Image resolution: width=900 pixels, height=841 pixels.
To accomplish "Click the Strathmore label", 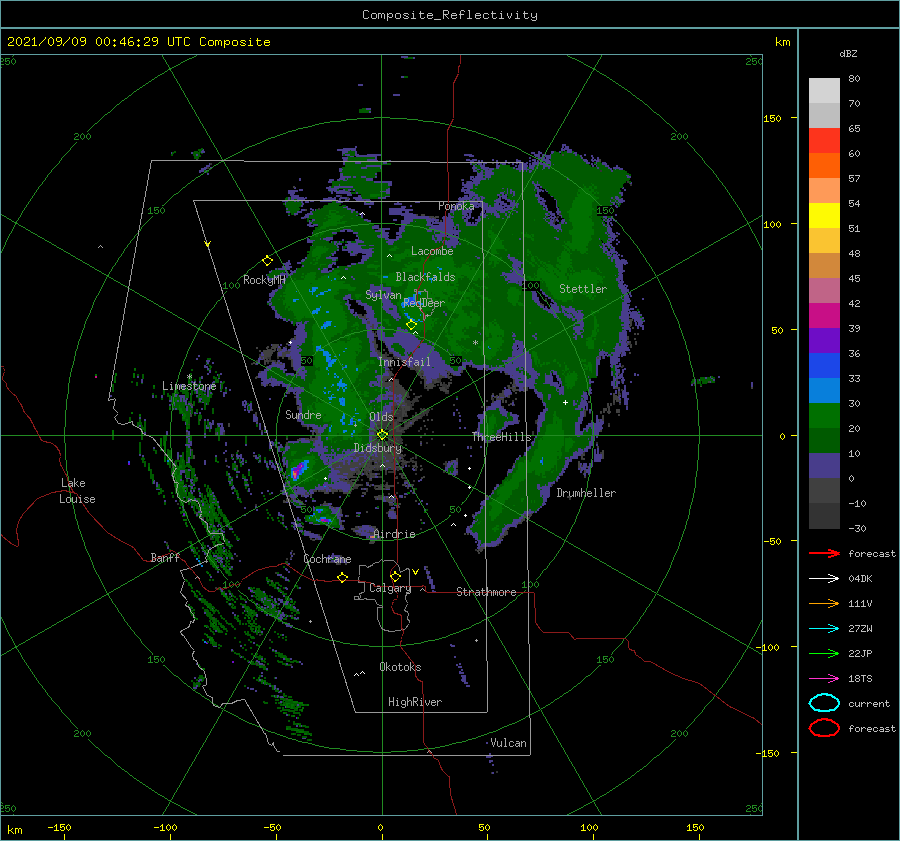I will (486, 592).
